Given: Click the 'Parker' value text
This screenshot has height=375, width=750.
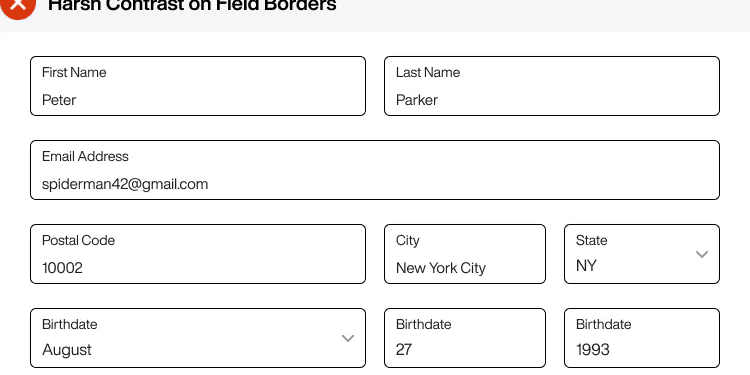Looking at the screenshot, I should pos(417,100).
